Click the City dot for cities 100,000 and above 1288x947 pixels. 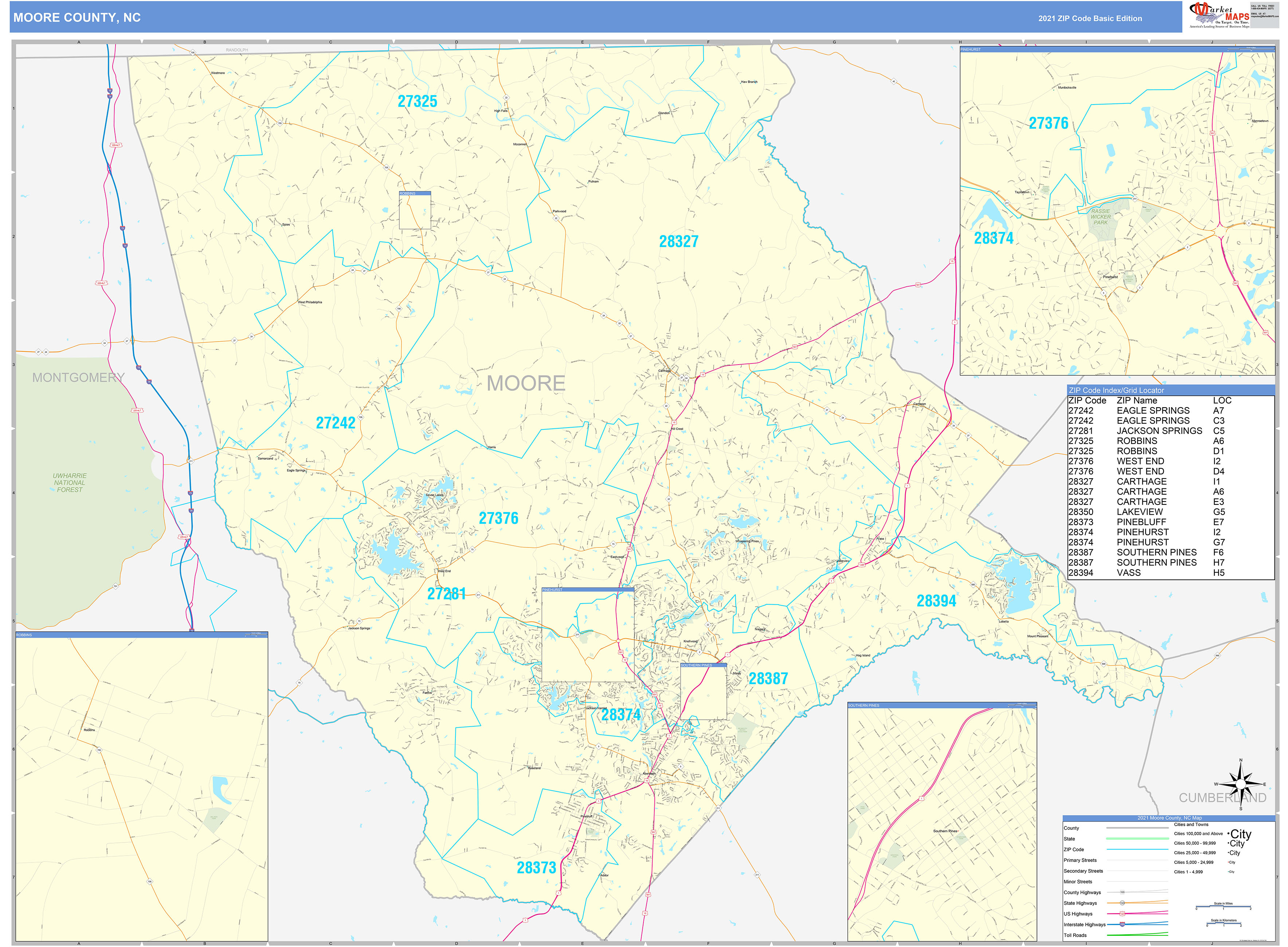1228,833
